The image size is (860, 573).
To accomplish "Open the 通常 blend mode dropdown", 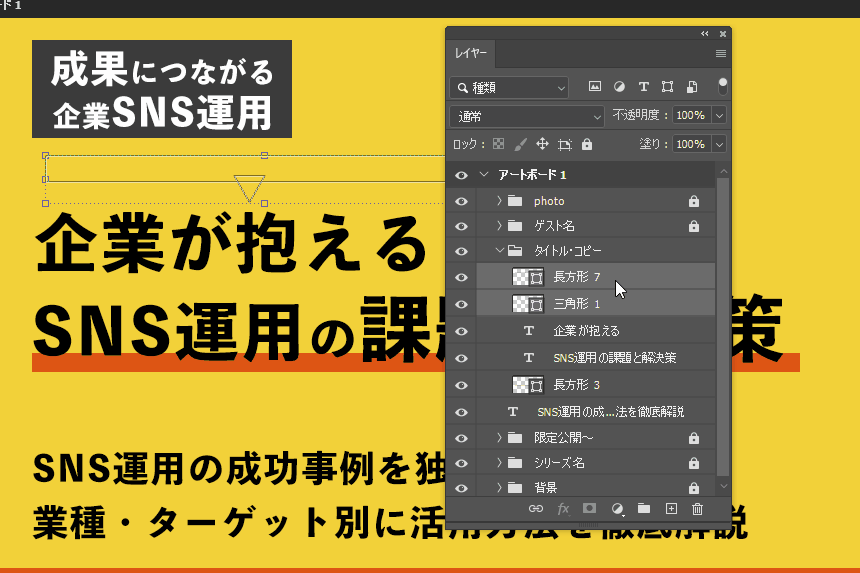I will pyautogui.click(x=527, y=116).
